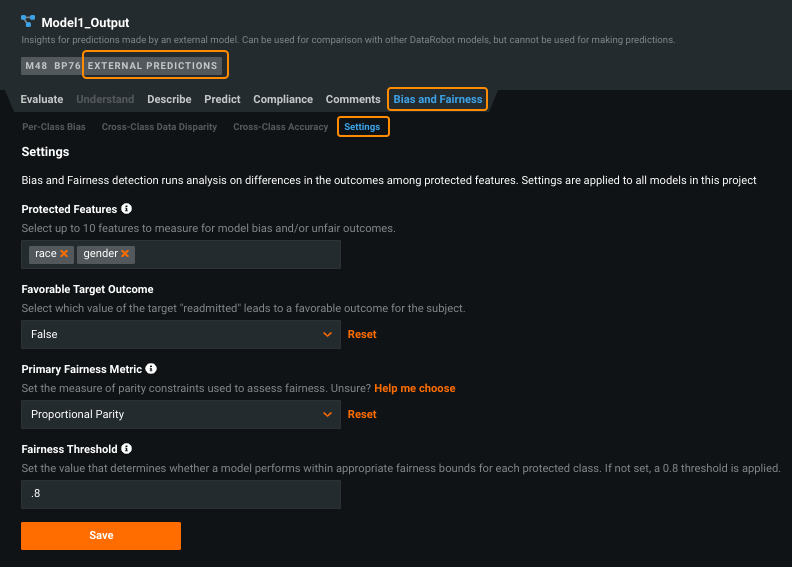Reset the Favorable Target Outcome value
The height and width of the screenshot is (567, 792).
point(362,334)
